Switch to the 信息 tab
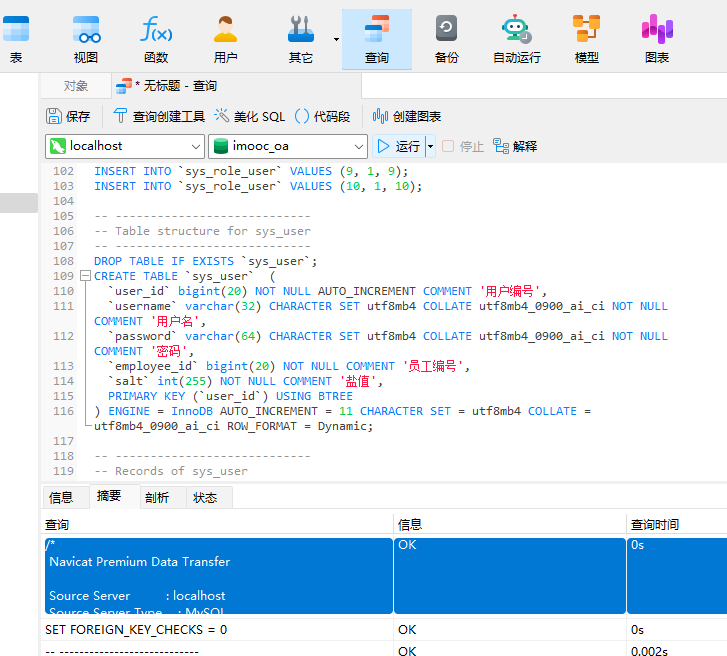This screenshot has height=656, width=727. tap(61, 497)
